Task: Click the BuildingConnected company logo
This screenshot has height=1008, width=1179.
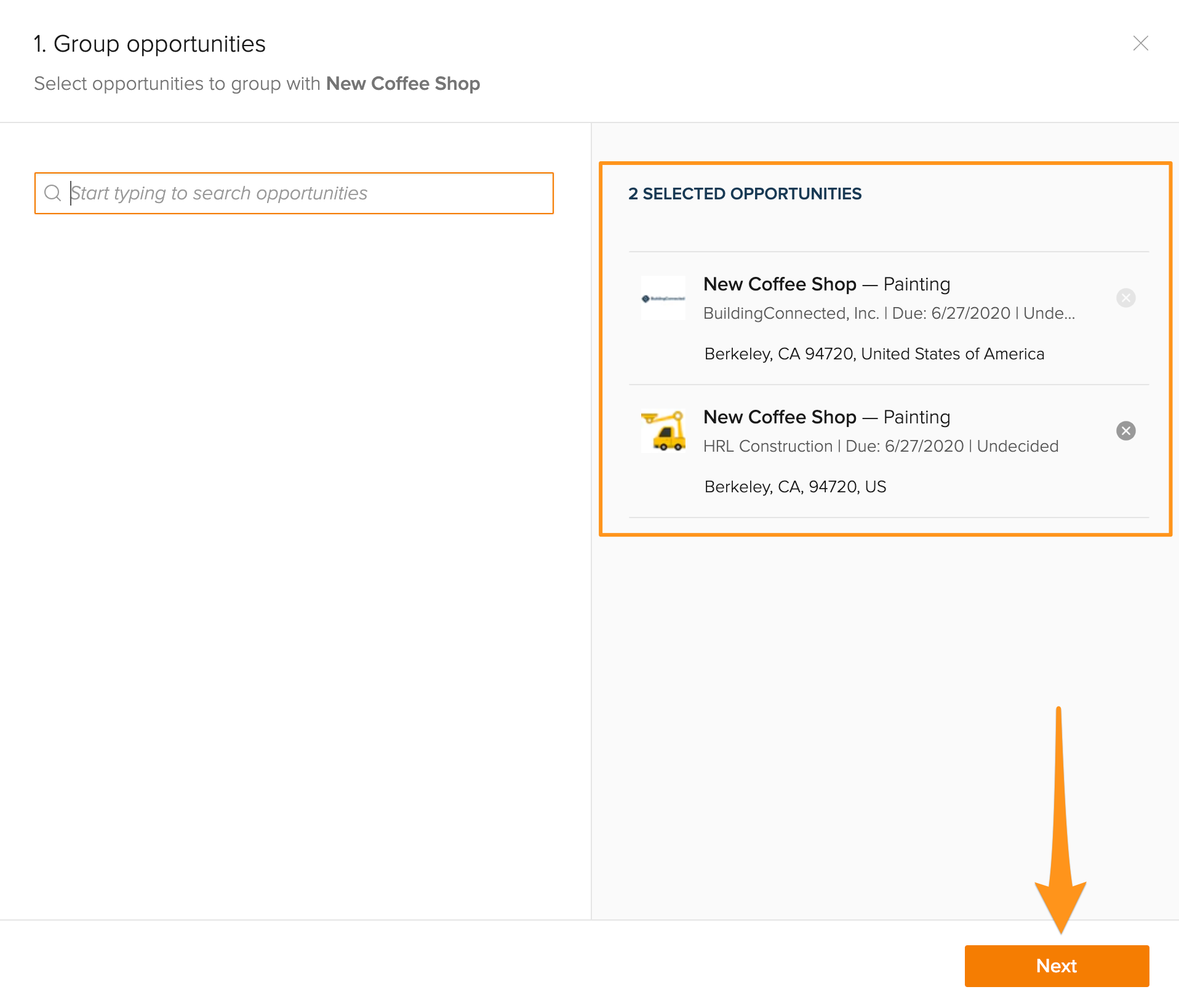Action: 663,298
